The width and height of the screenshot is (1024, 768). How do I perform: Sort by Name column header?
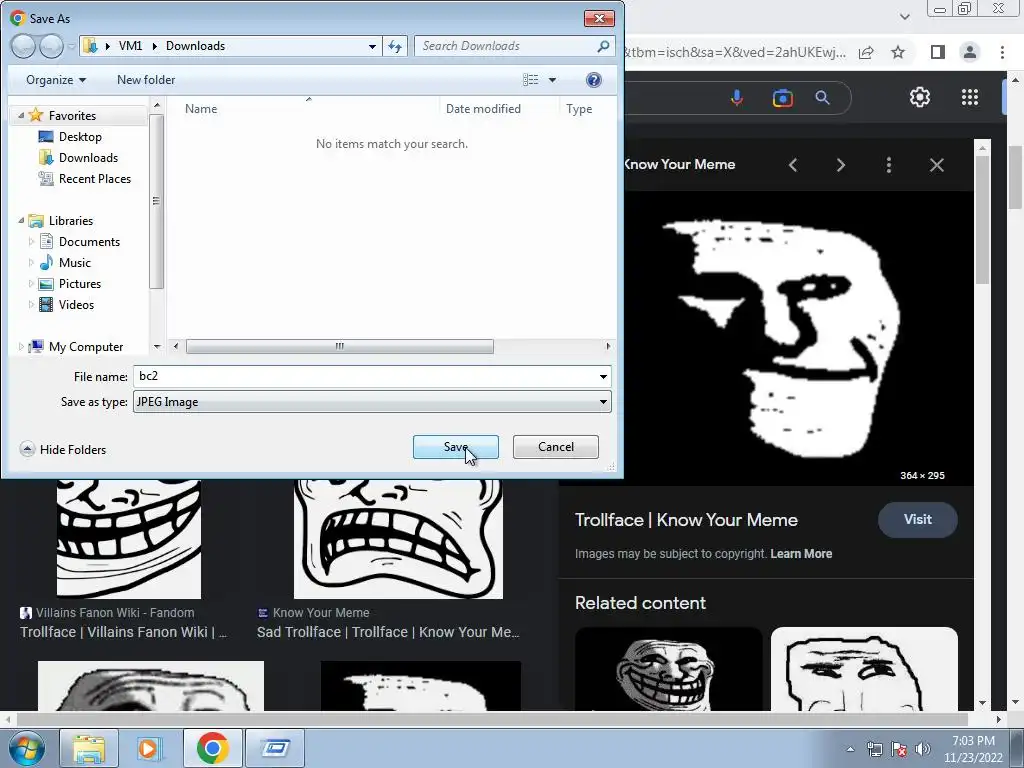coord(201,108)
